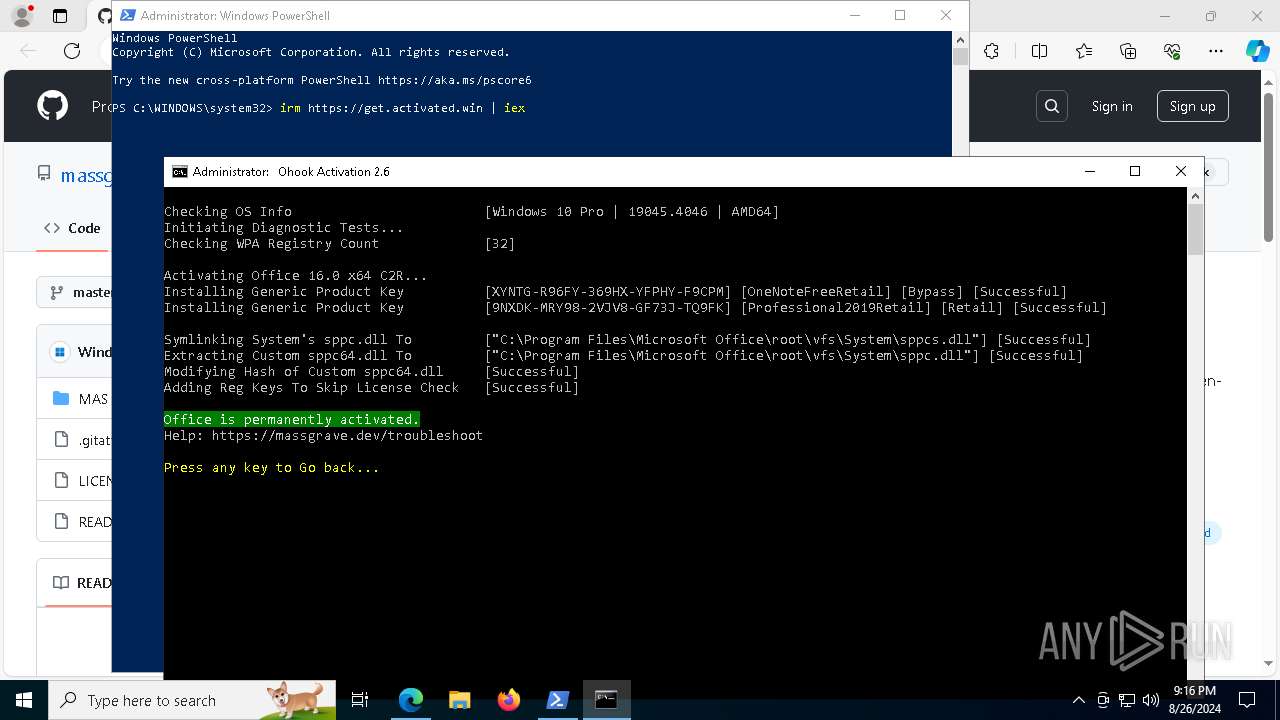Open the Windows Start menu
This screenshot has width=1280, height=720.
[x=24, y=700]
